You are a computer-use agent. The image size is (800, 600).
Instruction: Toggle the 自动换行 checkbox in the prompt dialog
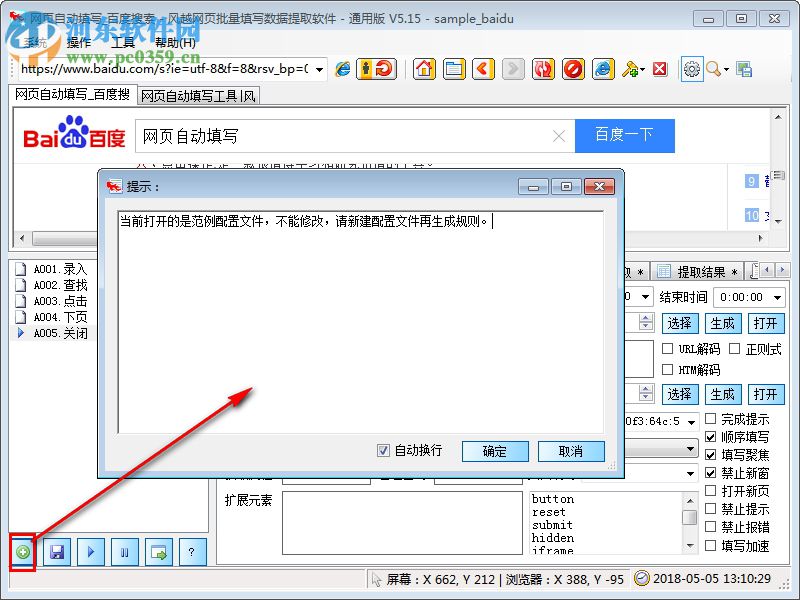(383, 450)
